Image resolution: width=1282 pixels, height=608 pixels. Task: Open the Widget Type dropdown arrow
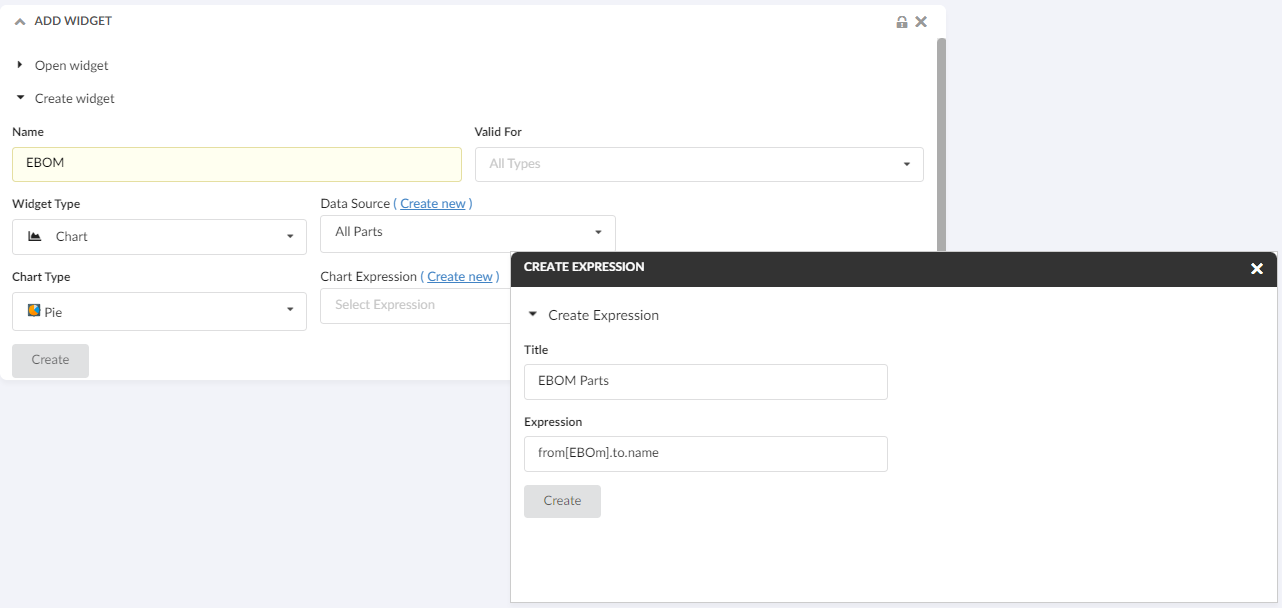290,237
